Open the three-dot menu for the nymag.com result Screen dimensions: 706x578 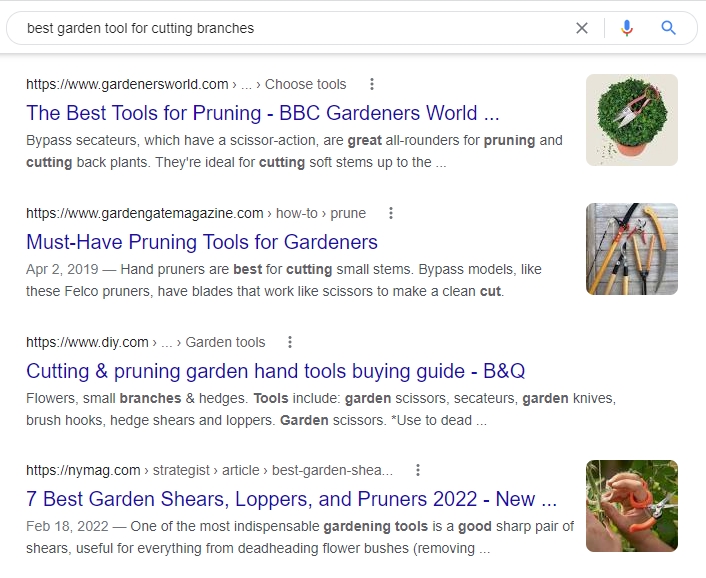coord(418,470)
